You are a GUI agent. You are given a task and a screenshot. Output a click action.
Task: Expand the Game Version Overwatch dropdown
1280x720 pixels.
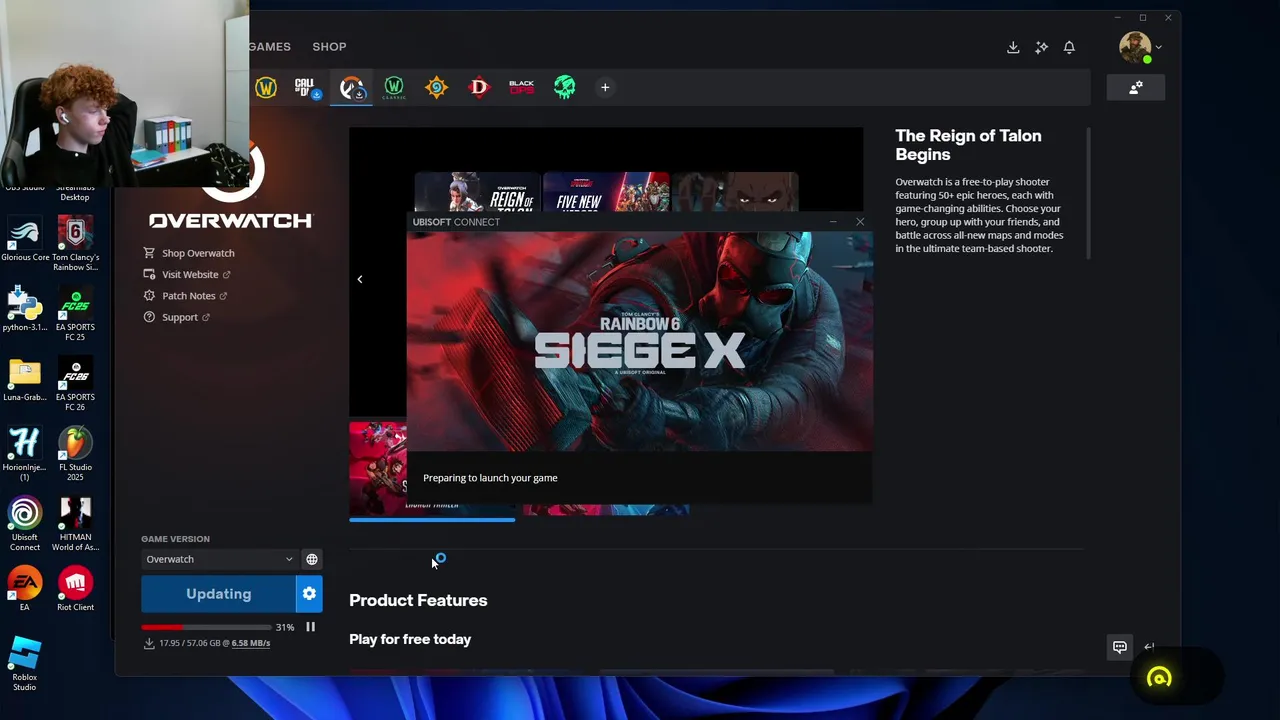[x=219, y=559]
